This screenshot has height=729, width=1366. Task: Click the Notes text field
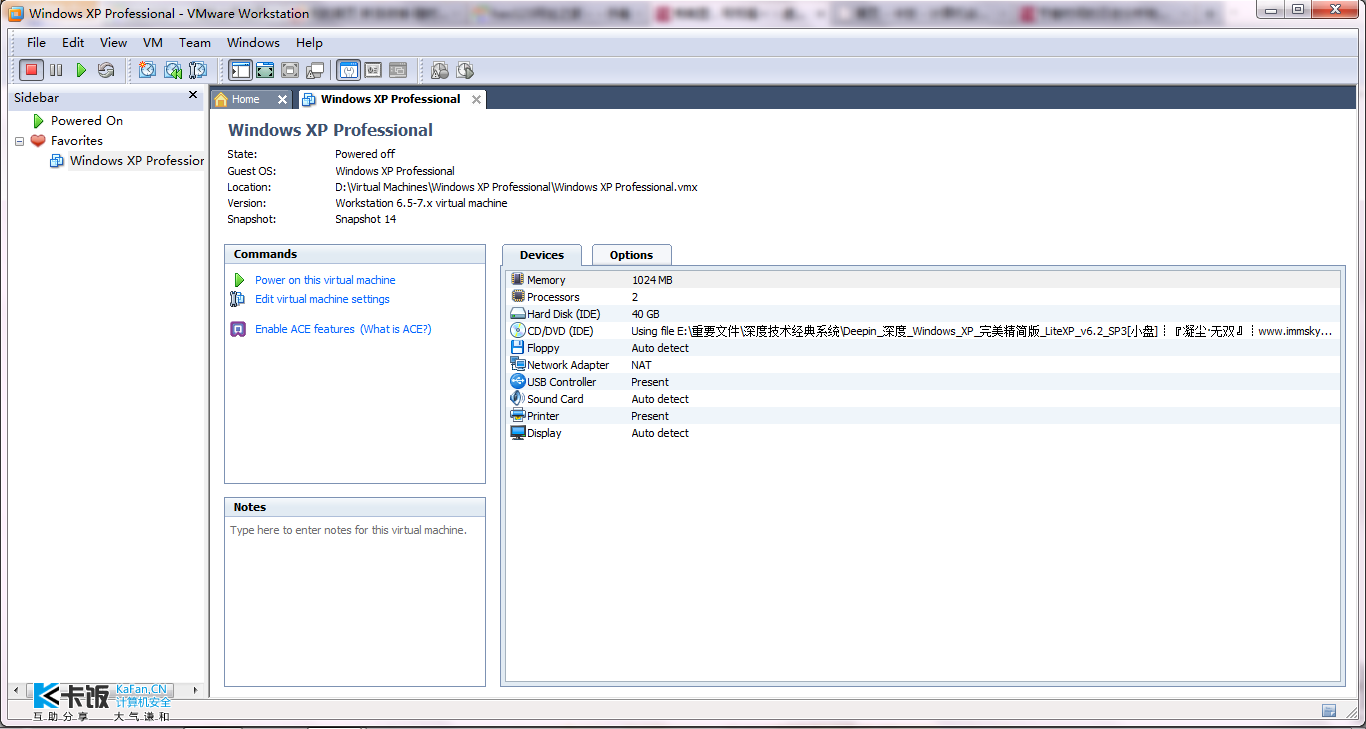click(355, 602)
